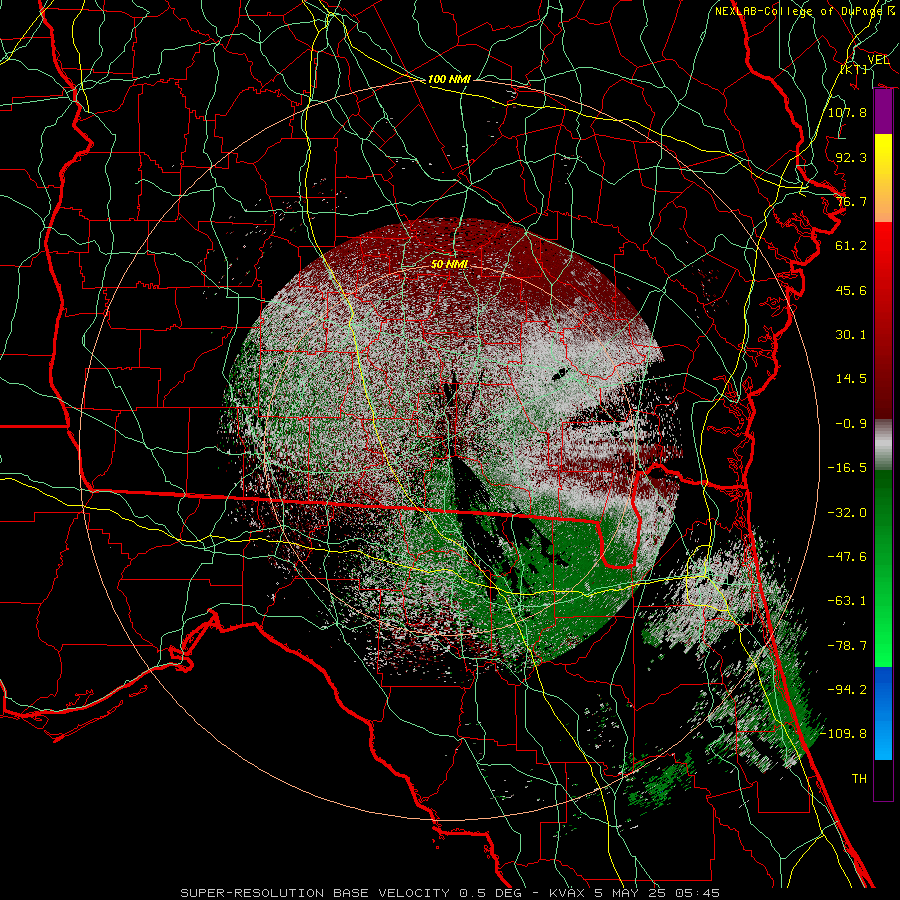Click the 100 NMI range ring label
This screenshot has width=900, height=900.
tap(449, 79)
